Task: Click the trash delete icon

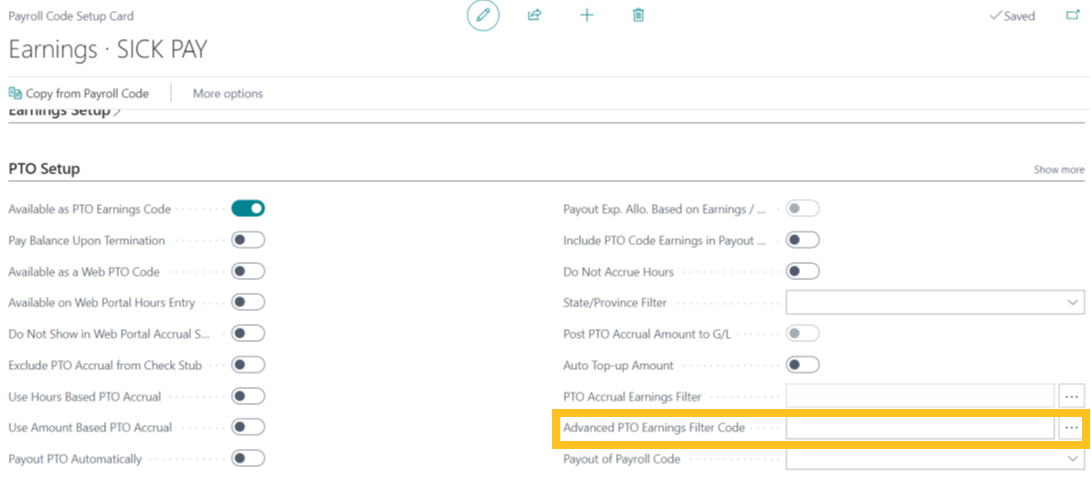Action: pyautogui.click(x=639, y=15)
